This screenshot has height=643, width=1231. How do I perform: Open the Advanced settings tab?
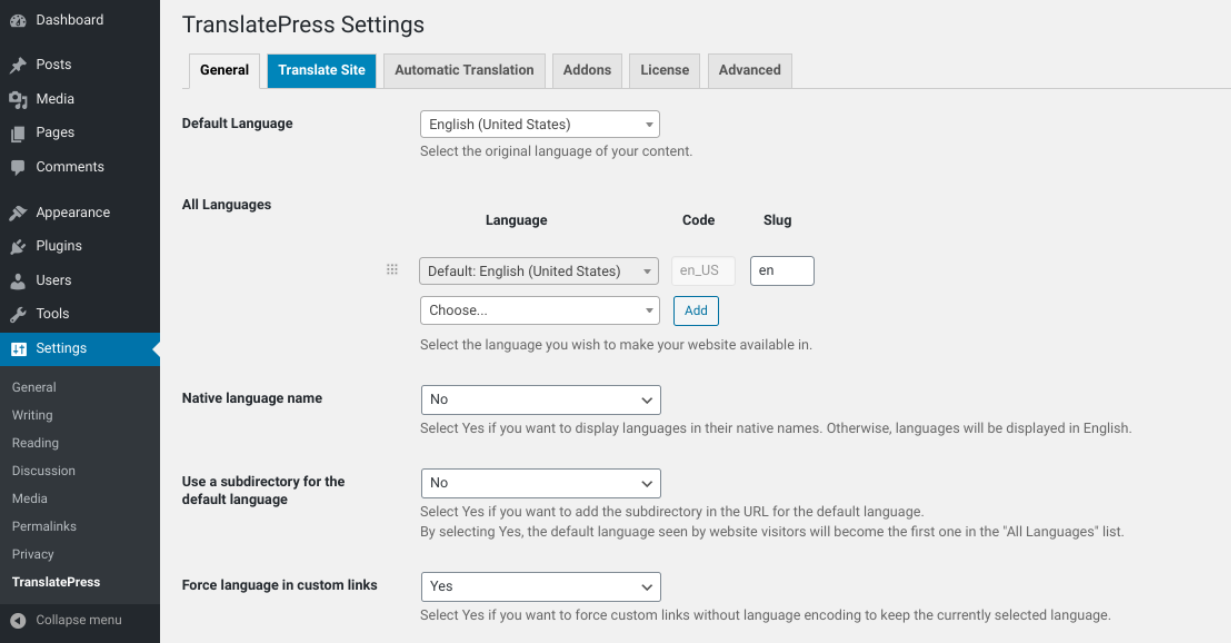pos(749,70)
